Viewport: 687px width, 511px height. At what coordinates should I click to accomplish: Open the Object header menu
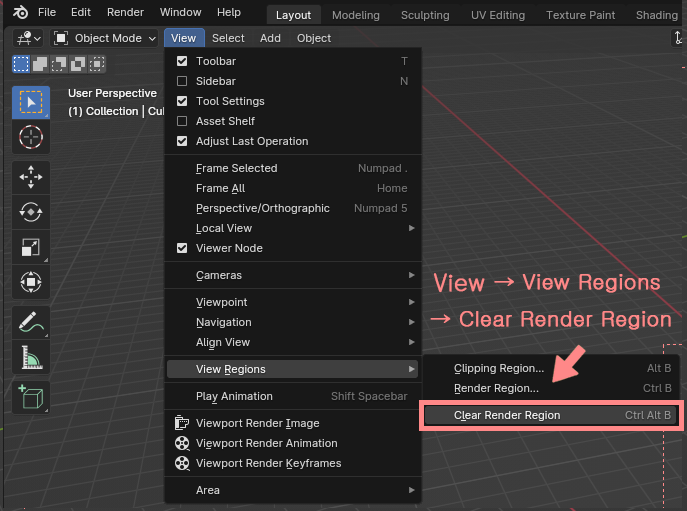[314, 38]
